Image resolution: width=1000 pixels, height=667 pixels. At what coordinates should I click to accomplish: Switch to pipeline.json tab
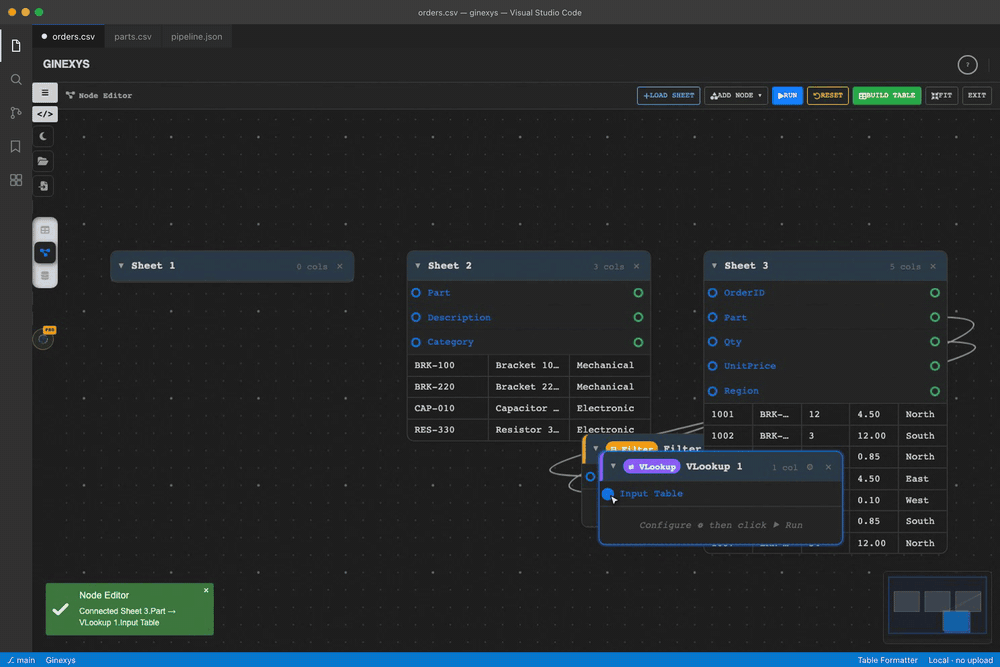pos(196,37)
